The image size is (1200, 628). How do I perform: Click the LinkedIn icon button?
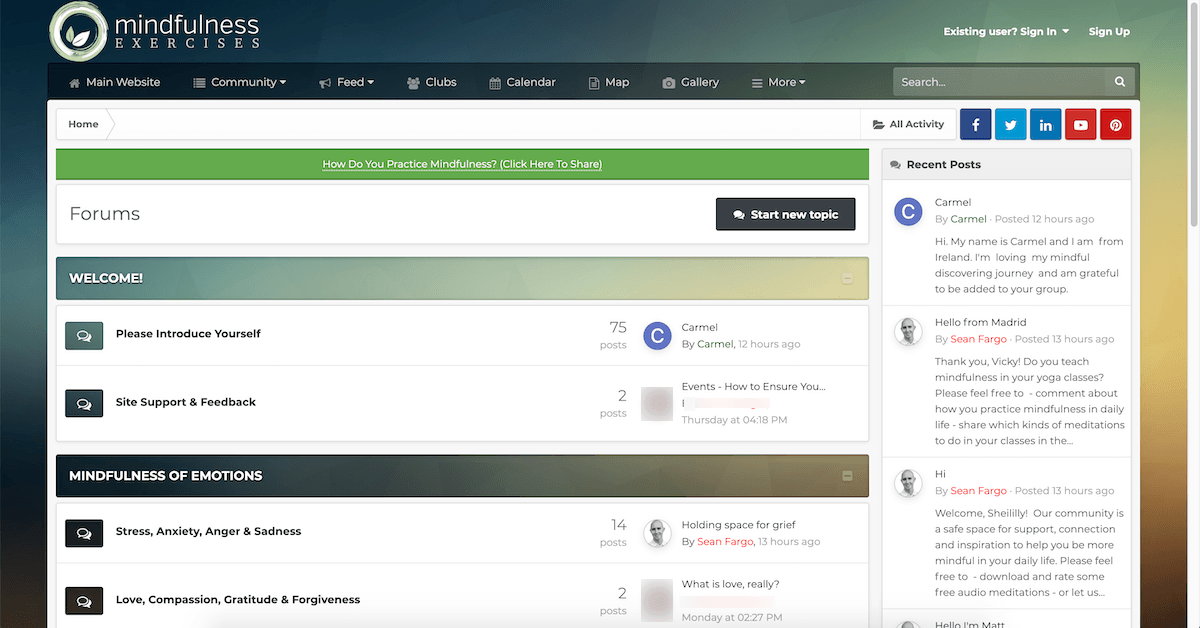coord(1045,125)
